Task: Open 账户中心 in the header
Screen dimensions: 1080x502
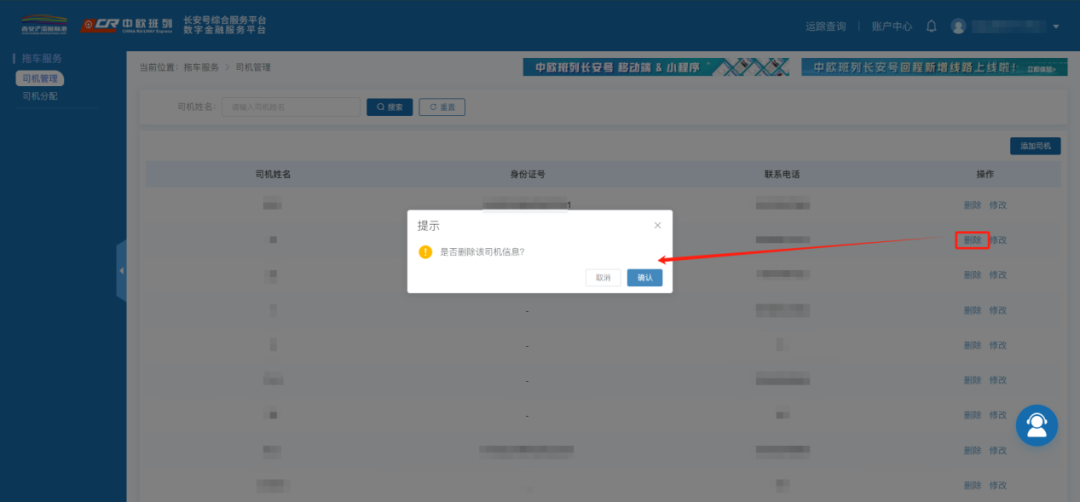Action: pos(892,26)
